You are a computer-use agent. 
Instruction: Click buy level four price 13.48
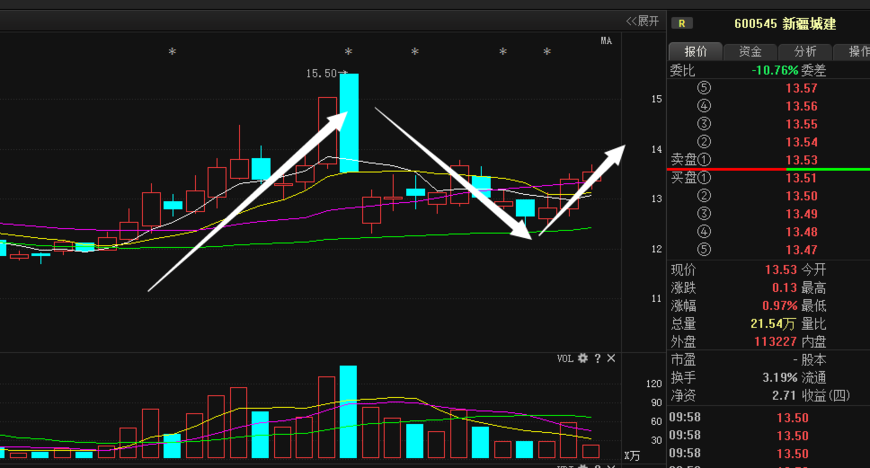[x=801, y=232]
